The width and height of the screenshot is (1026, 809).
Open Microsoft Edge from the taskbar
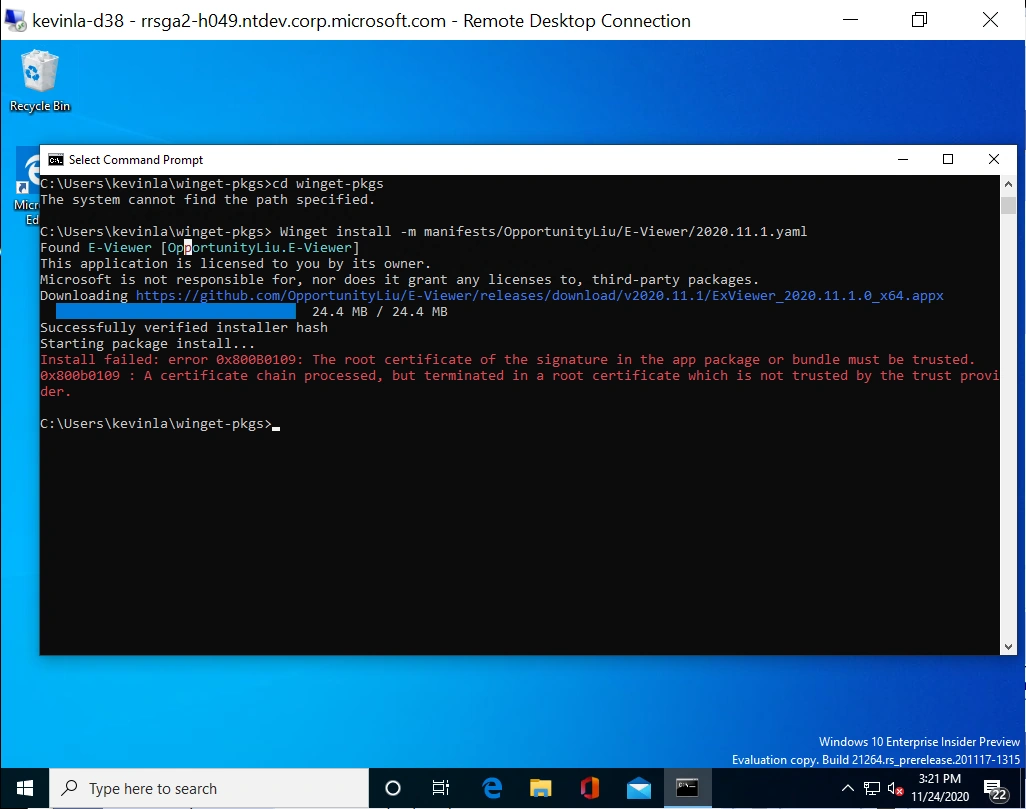coord(491,788)
